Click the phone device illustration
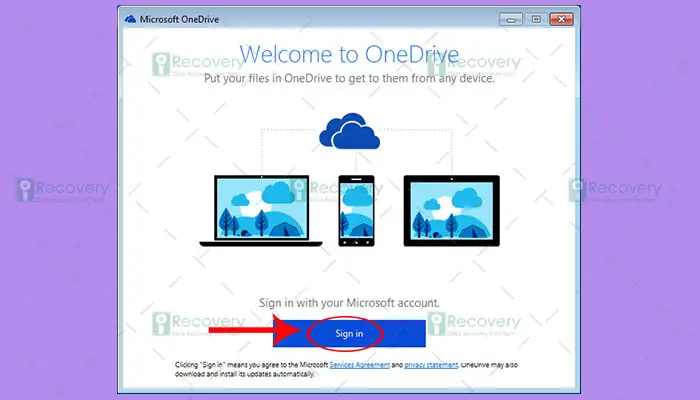700x400 pixels. (x=356, y=211)
